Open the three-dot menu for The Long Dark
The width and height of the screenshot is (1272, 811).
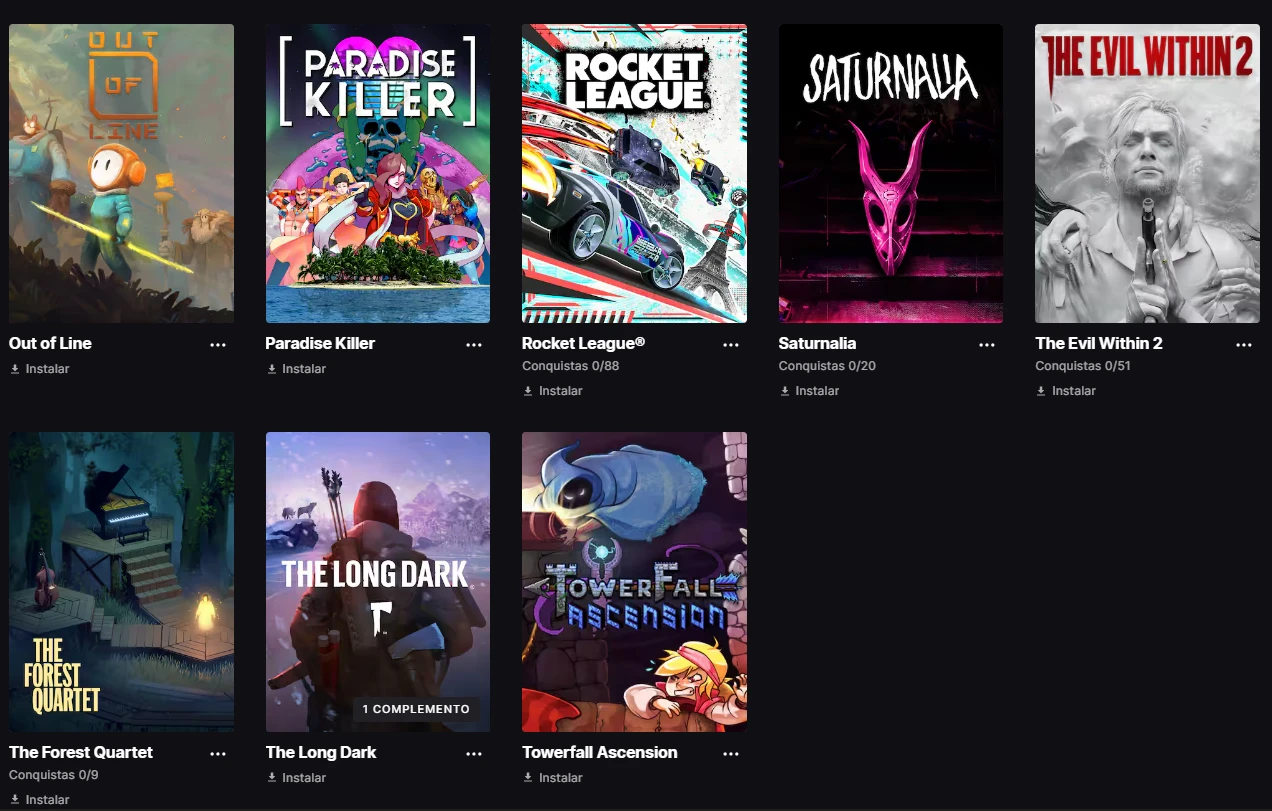474,753
